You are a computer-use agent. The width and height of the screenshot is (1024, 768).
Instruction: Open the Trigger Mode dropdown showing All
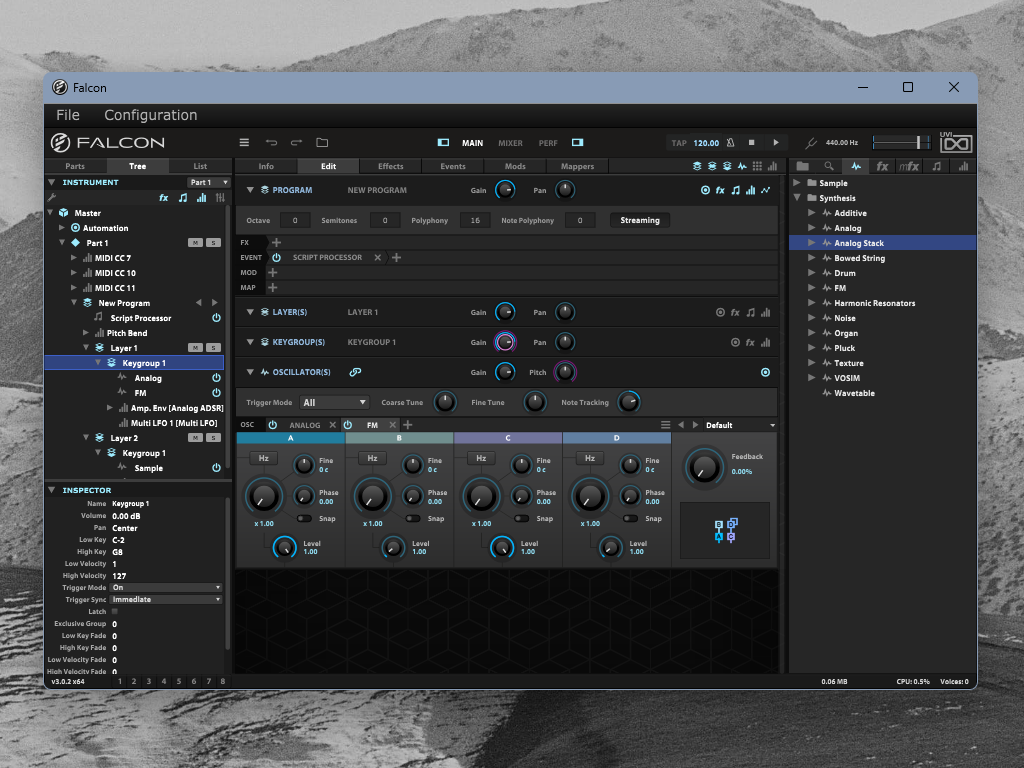335,403
